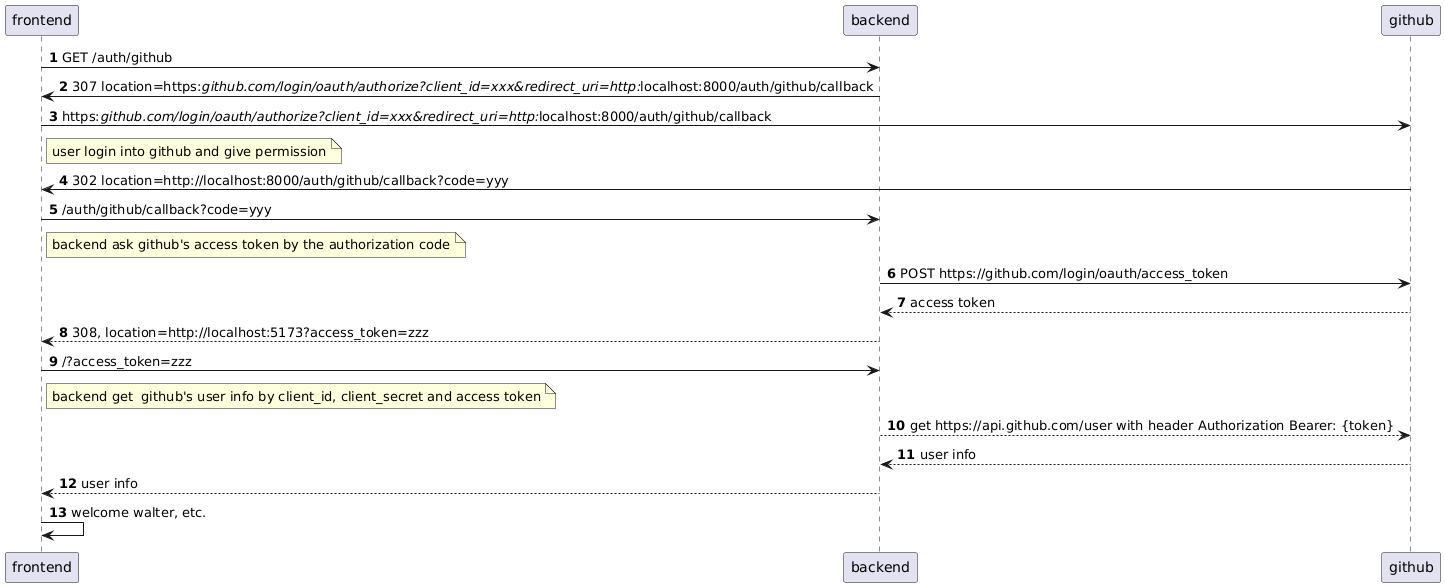Click note 'user login into github and give permission'

(x=194, y=152)
